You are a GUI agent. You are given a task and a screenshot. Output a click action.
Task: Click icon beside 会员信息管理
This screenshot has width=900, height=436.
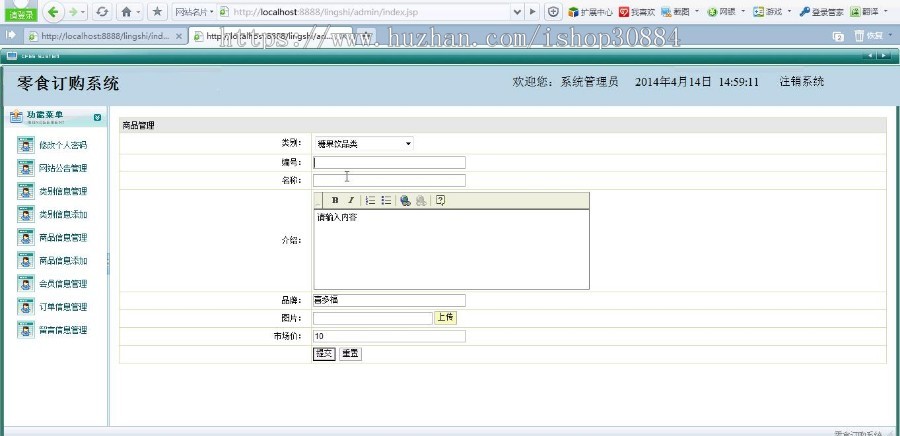pyautogui.click(x=26, y=284)
